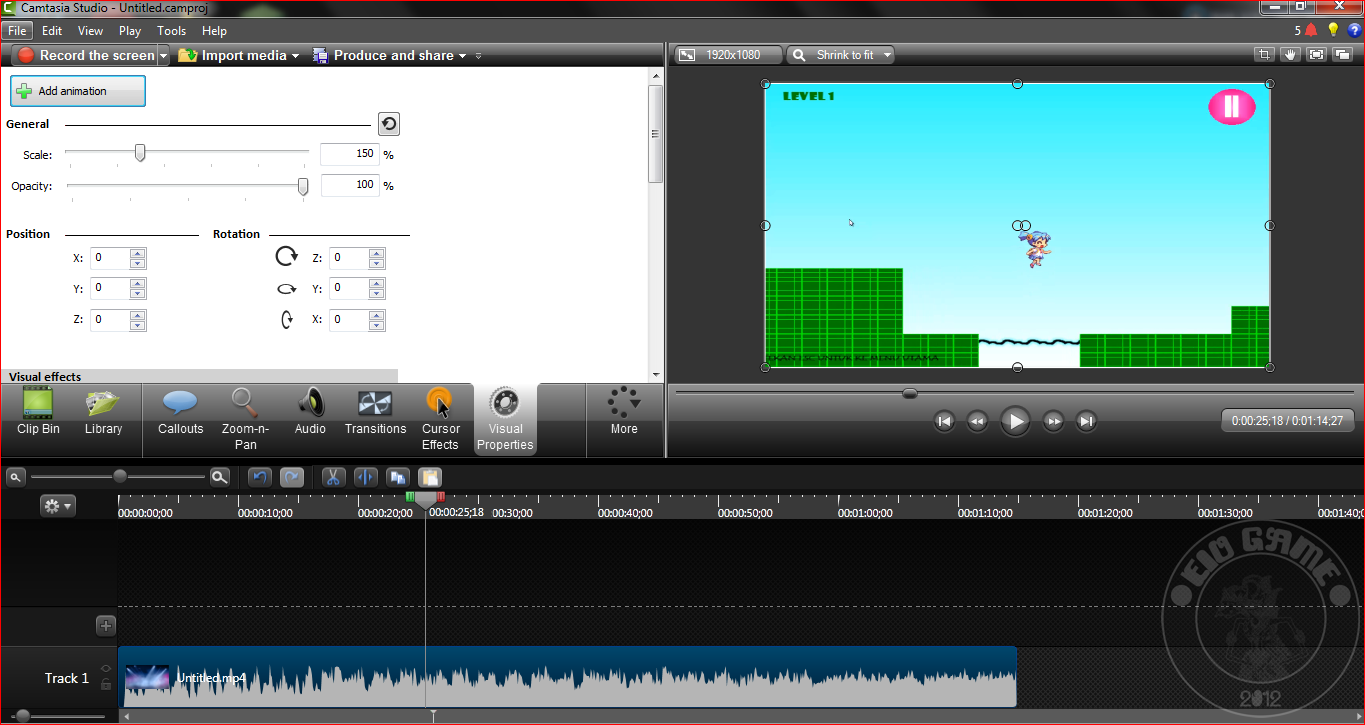Jump to next clip
This screenshot has height=725, width=1365.
click(1086, 422)
